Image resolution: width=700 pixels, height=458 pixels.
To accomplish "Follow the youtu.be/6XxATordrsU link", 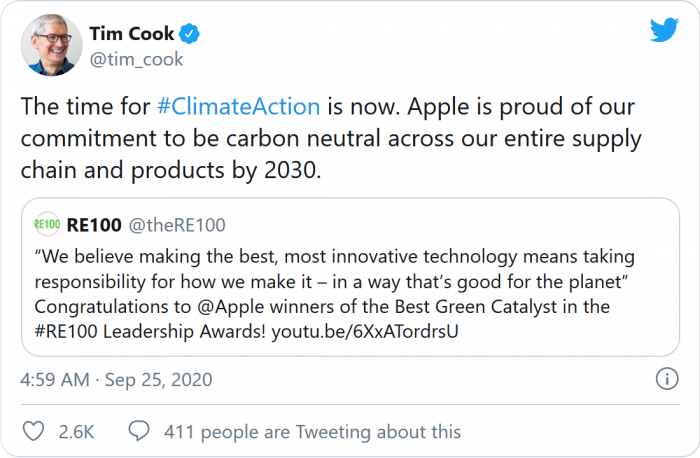I will click(356, 329).
